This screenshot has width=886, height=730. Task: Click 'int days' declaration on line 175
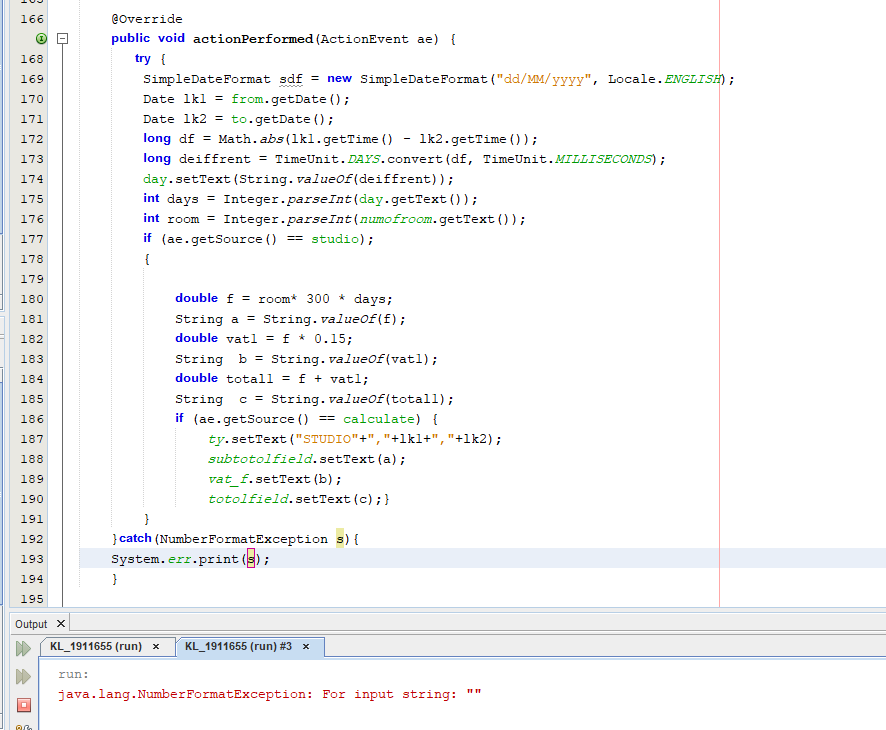tap(171, 199)
